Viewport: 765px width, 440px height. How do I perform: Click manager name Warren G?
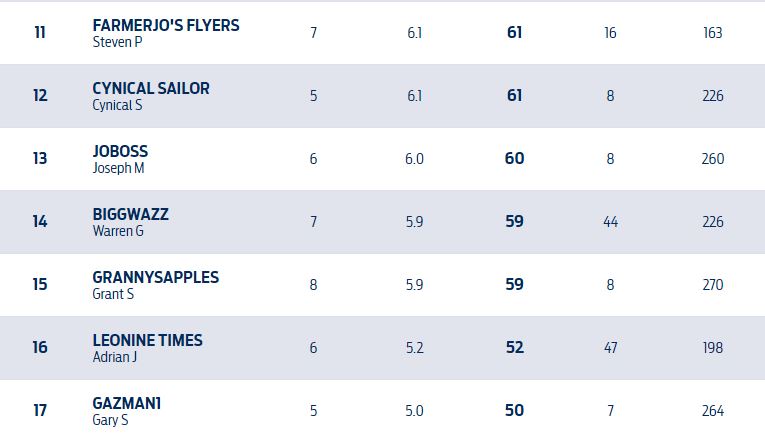118,231
